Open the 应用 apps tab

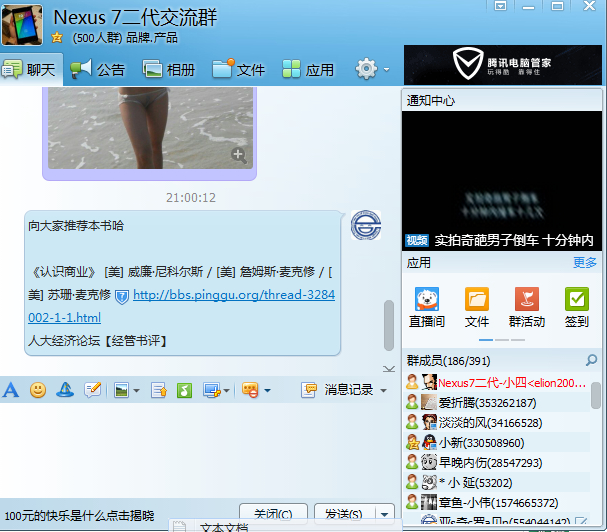pos(308,70)
